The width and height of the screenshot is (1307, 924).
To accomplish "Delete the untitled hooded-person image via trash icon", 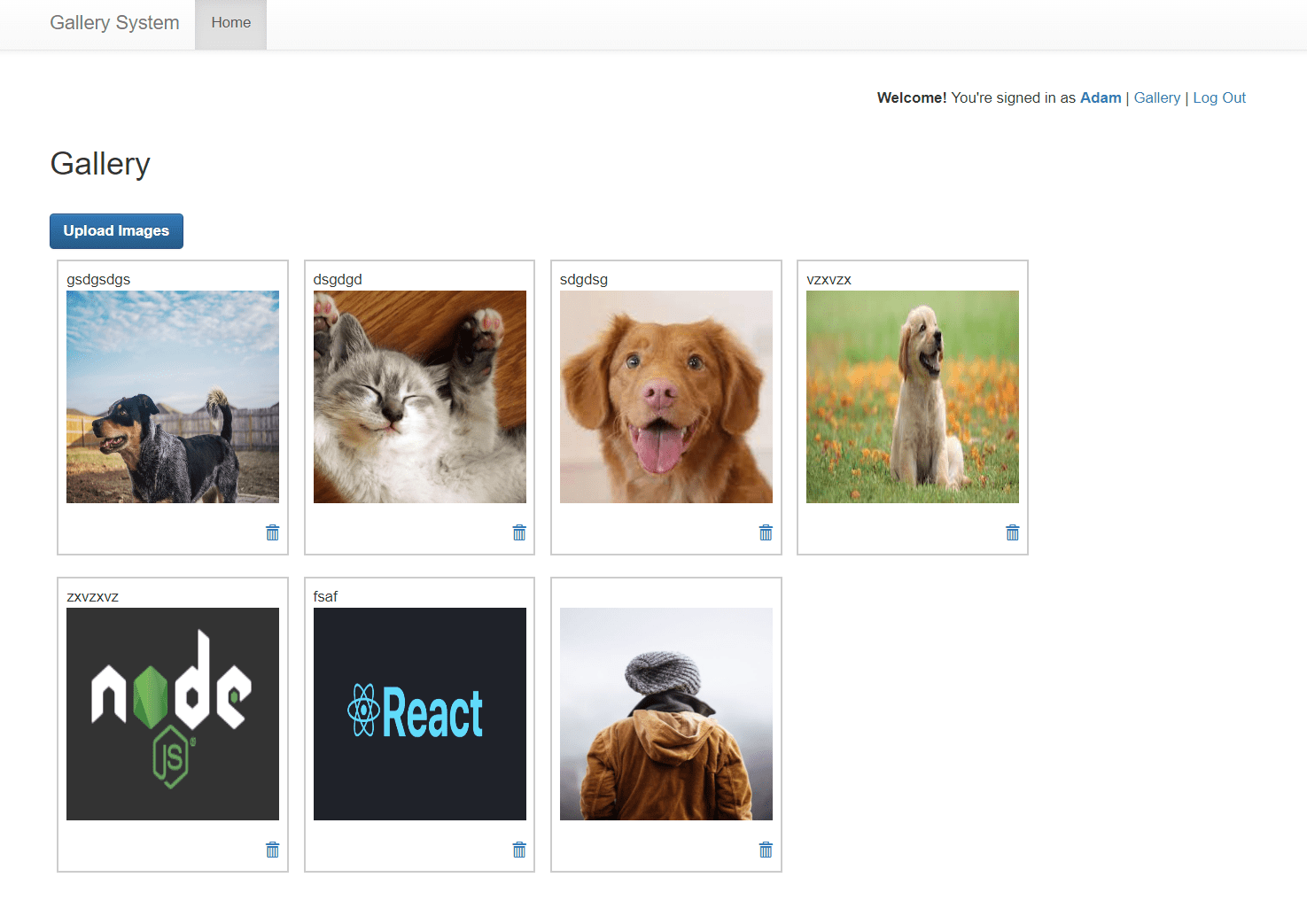I will 766,850.
